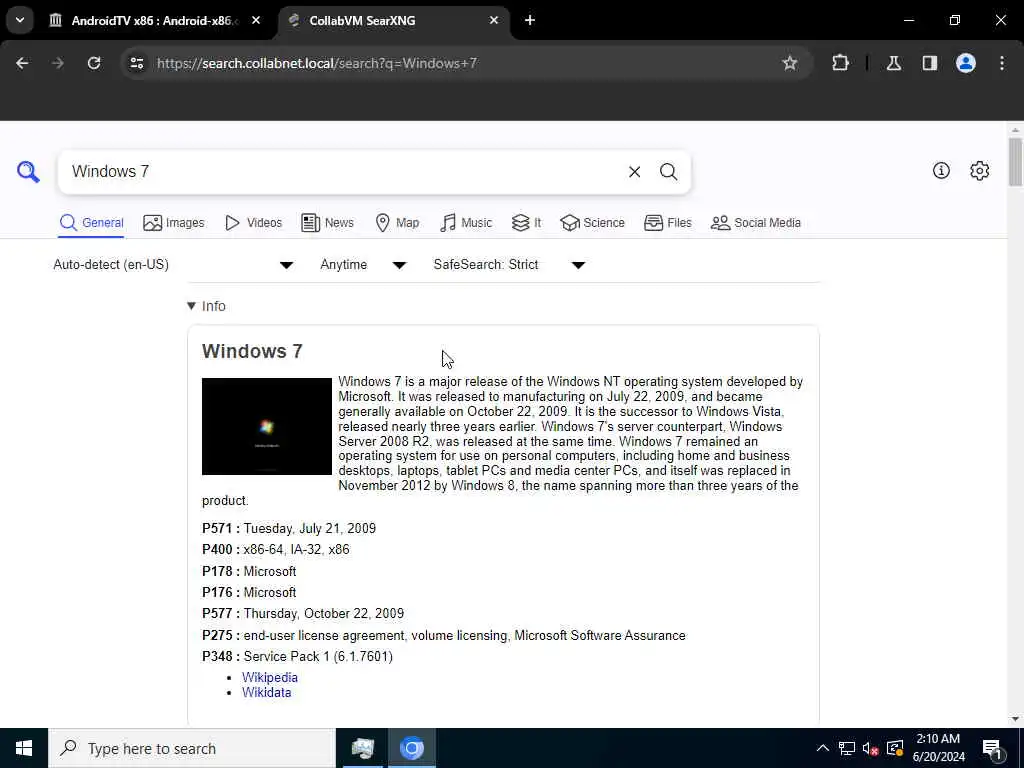Click the page vertical scrollbar thumb
1024x768 pixels.
pyautogui.click(x=1015, y=162)
